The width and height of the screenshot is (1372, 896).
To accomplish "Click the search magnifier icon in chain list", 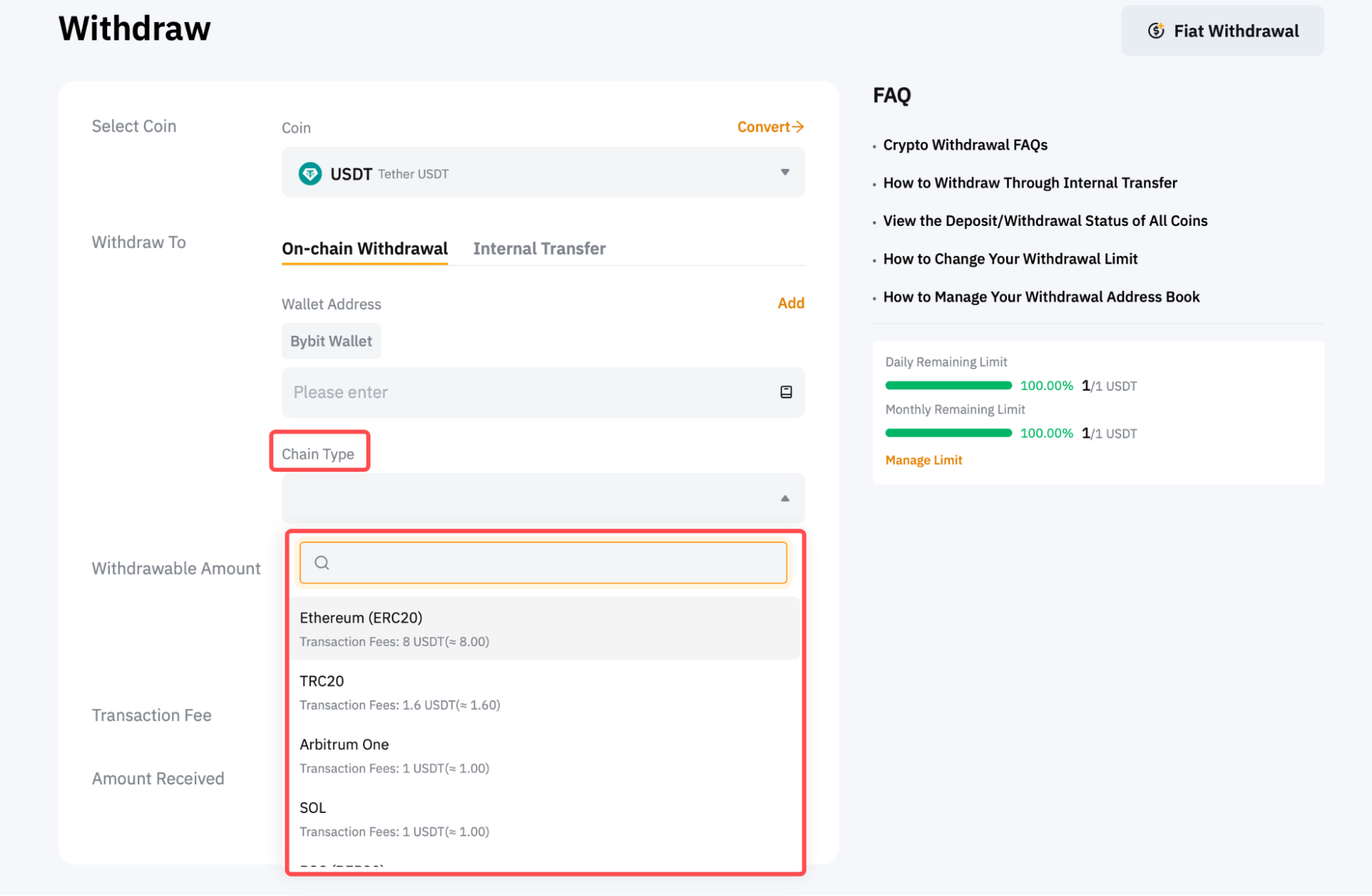I will click(322, 563).
